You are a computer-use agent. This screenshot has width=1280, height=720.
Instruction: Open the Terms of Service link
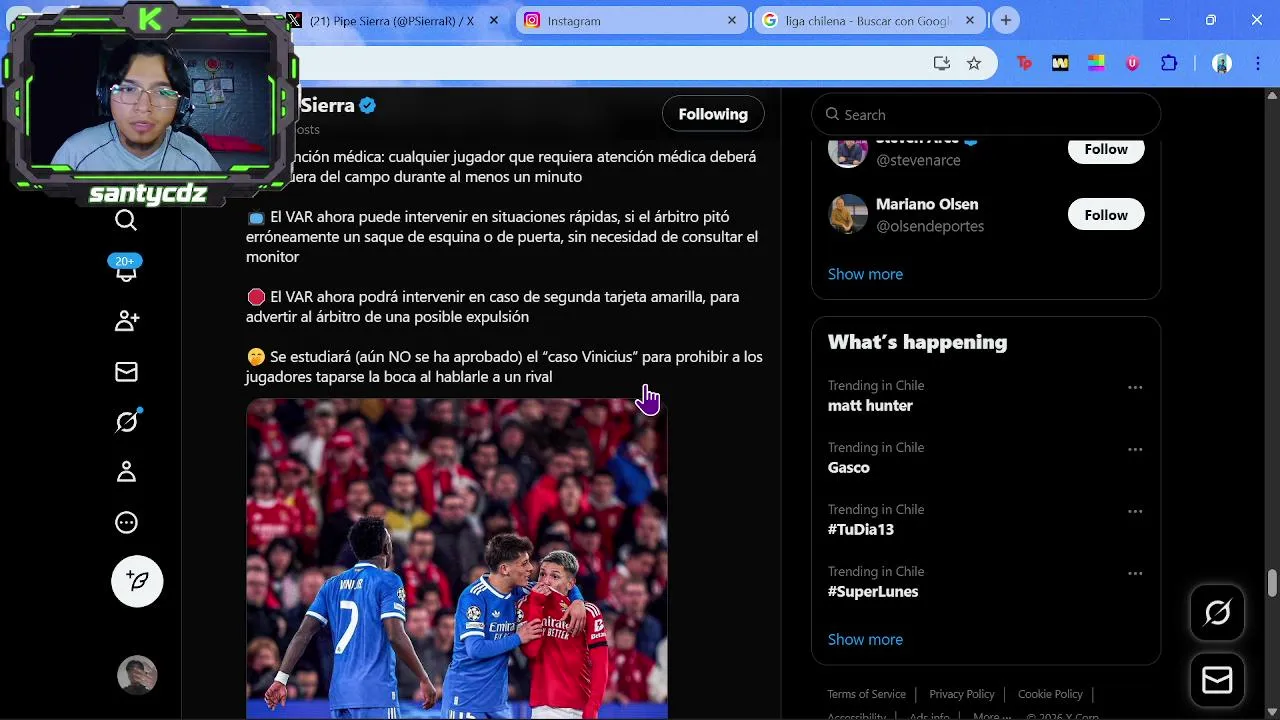866,694
